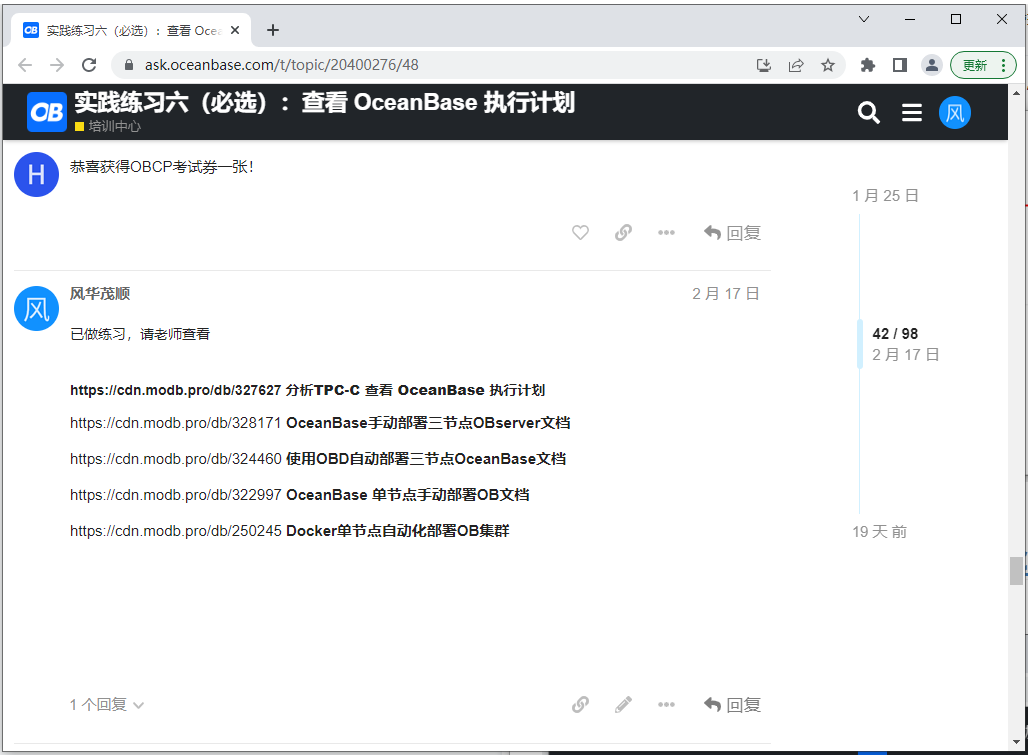
Task: Click the lock site info icon
Action: click(129, 65)
